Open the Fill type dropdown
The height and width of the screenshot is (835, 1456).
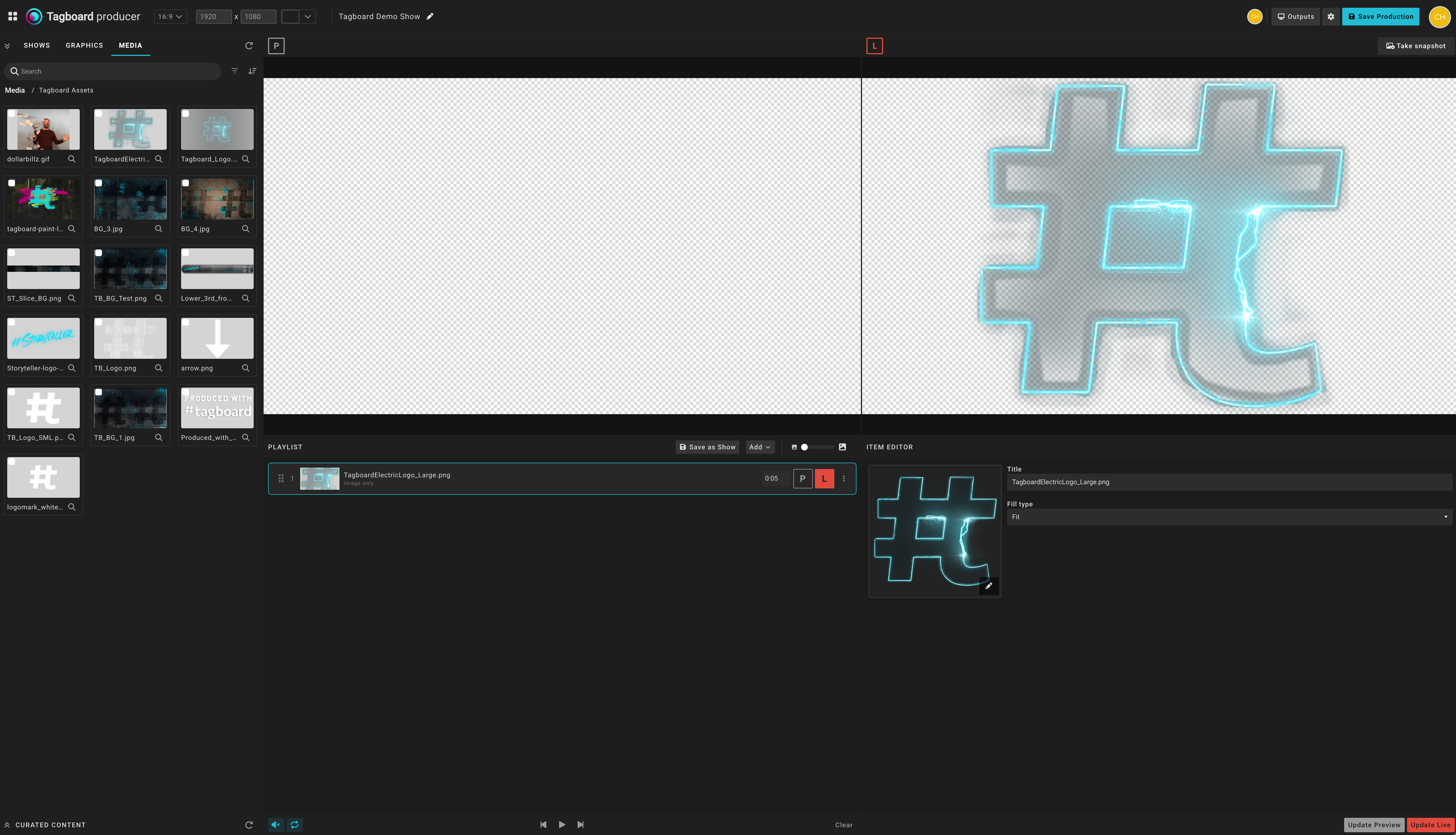point(1229,517)
